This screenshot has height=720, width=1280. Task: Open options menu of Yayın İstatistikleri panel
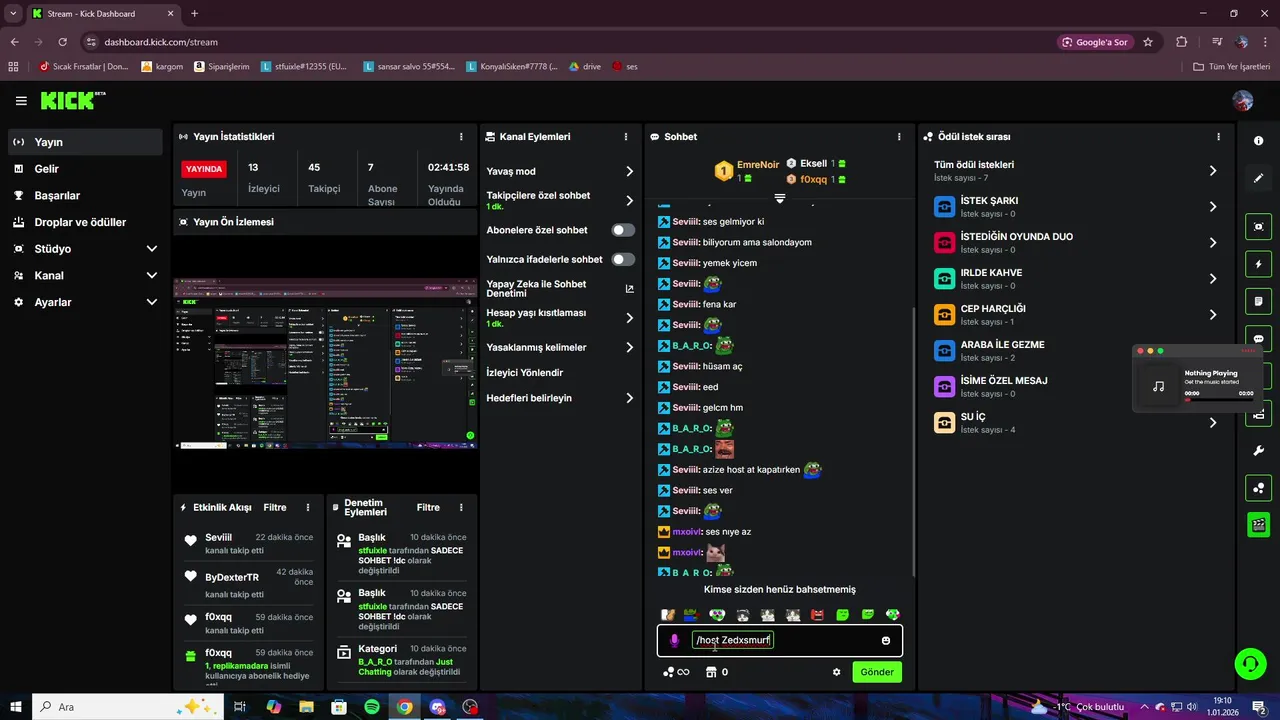click(x=461, y=137)
